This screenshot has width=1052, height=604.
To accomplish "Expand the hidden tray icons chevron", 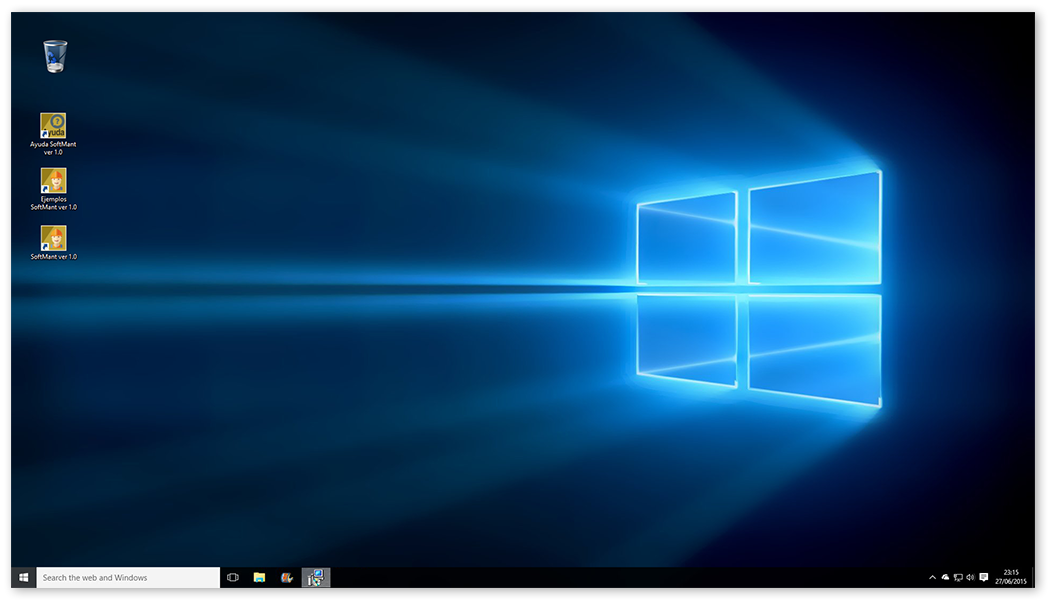I will 932,577.
